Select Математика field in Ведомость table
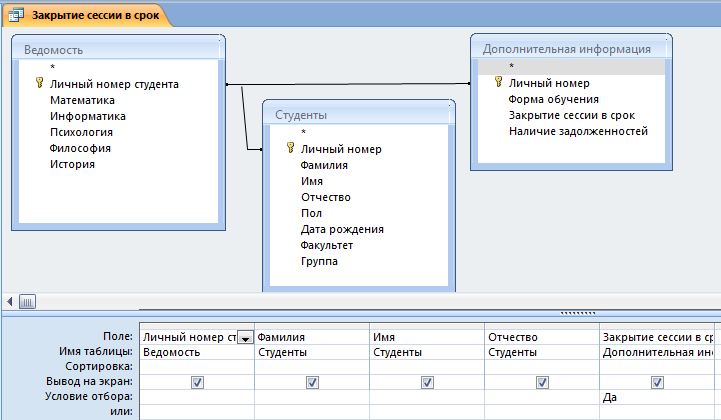The width and height of the screenshot is (721, 420). click(82, 100)
